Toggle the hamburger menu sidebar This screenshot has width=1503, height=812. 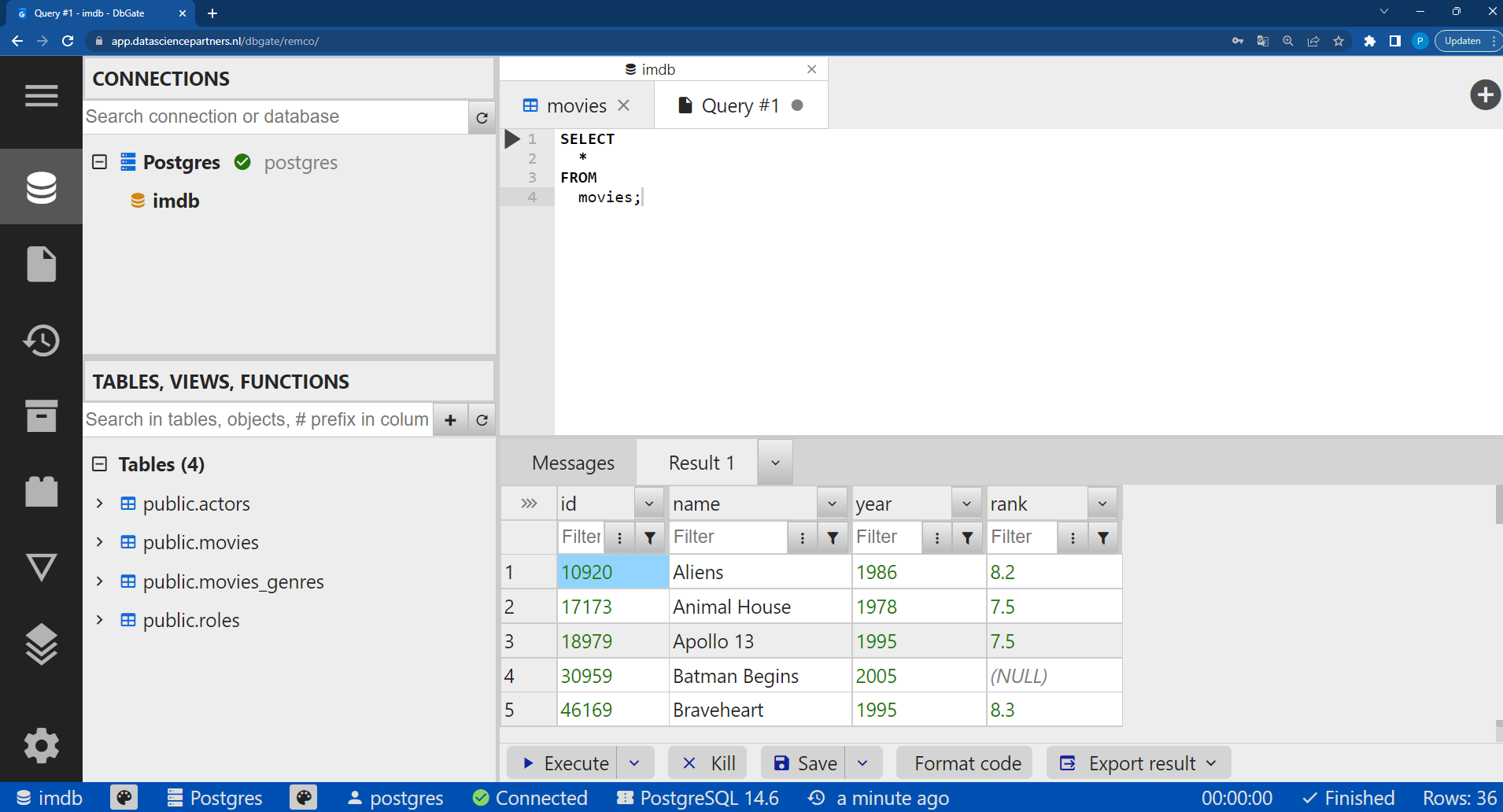pos(41,96)
